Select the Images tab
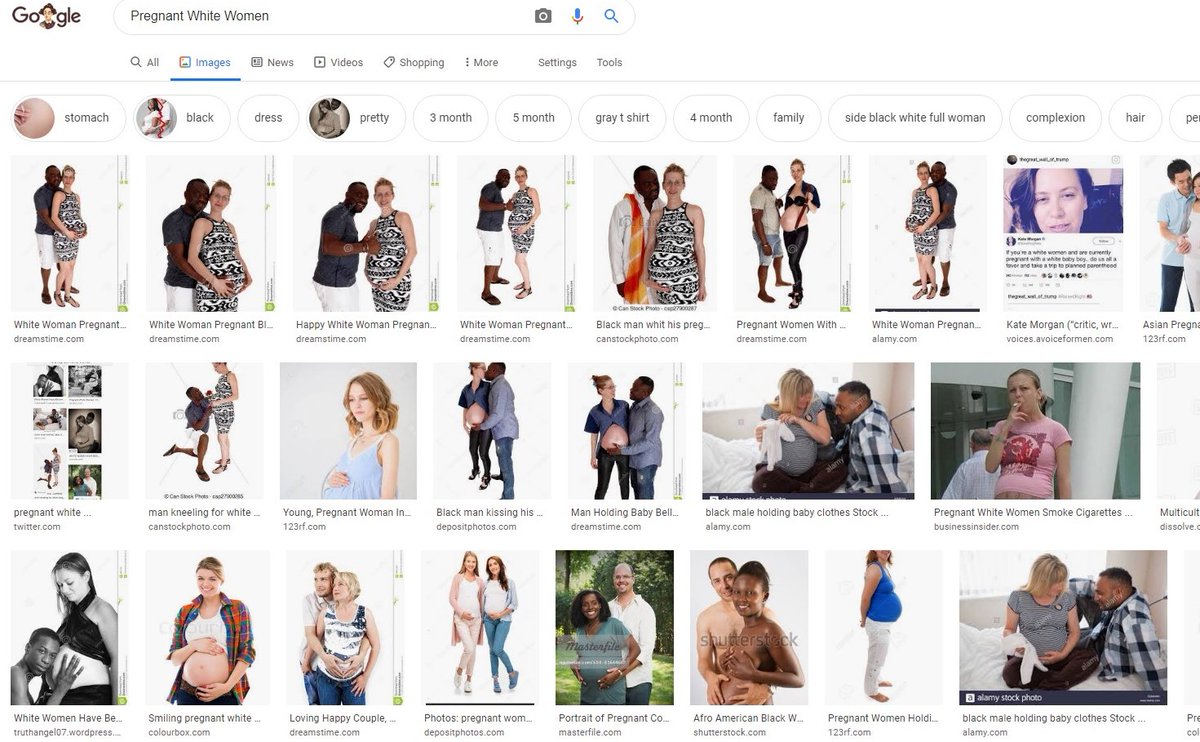This screenshot has width=1200, height=742. click(204, 62)
